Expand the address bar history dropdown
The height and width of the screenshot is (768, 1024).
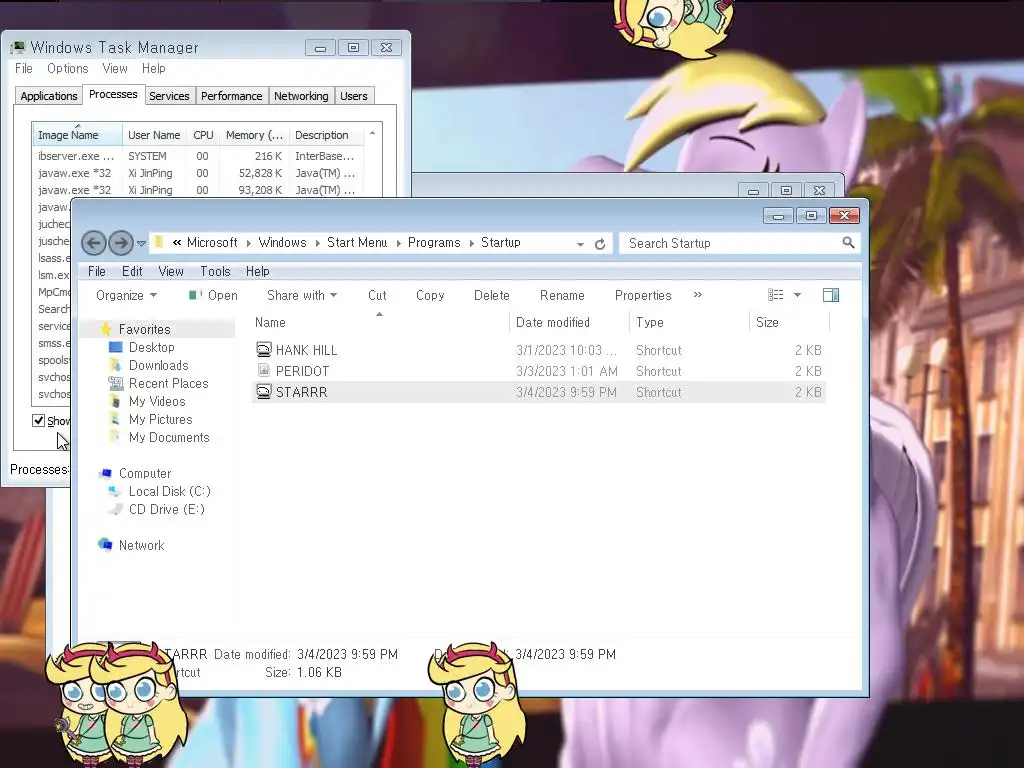580,244
